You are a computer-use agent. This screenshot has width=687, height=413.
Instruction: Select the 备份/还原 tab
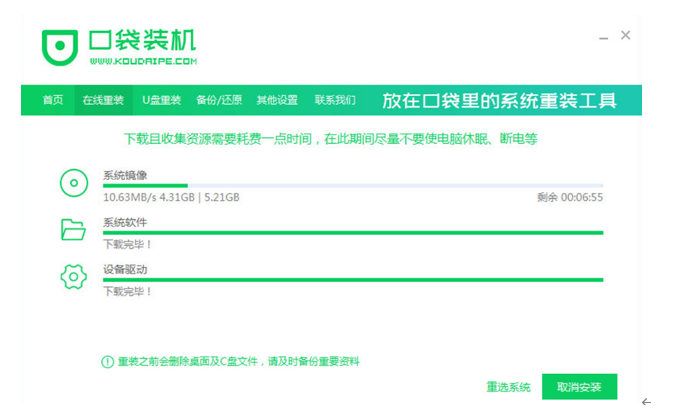(219, 101)
